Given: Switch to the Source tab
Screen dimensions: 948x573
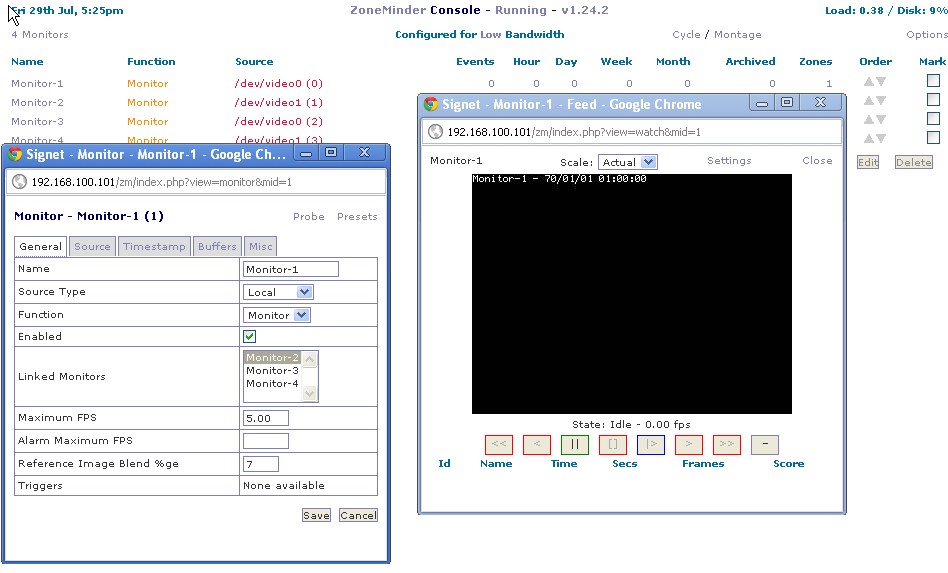Looking at the screenshot, I should point(93,247).
